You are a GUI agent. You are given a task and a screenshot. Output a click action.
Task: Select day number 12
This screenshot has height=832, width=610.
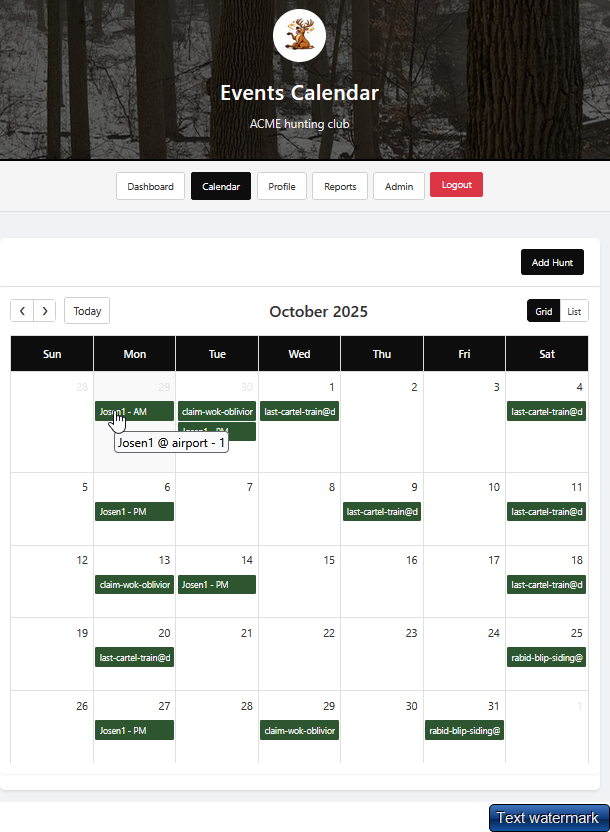[x=82, y=560]
